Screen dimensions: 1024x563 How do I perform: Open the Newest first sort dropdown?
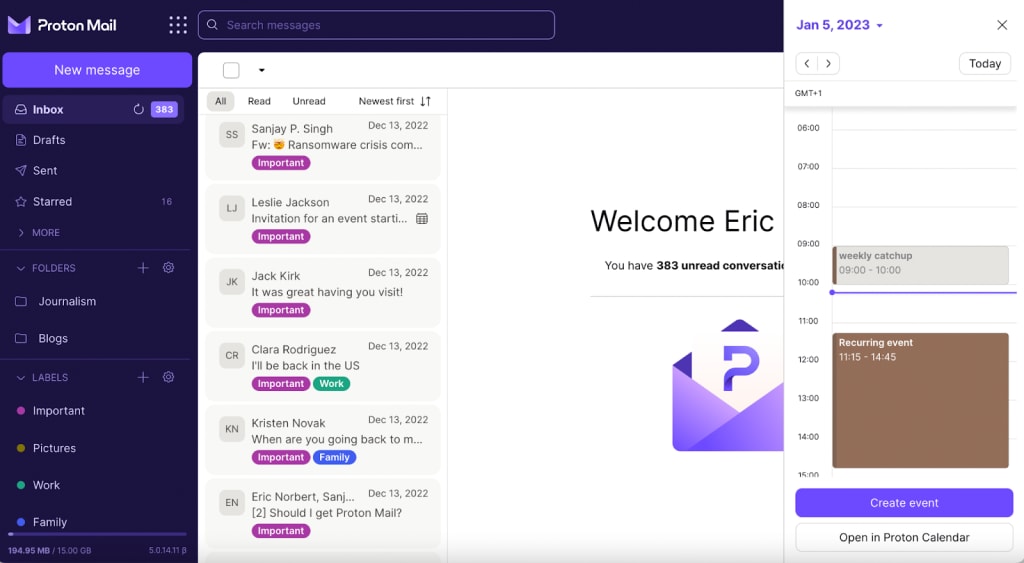(x=394, y=101)
